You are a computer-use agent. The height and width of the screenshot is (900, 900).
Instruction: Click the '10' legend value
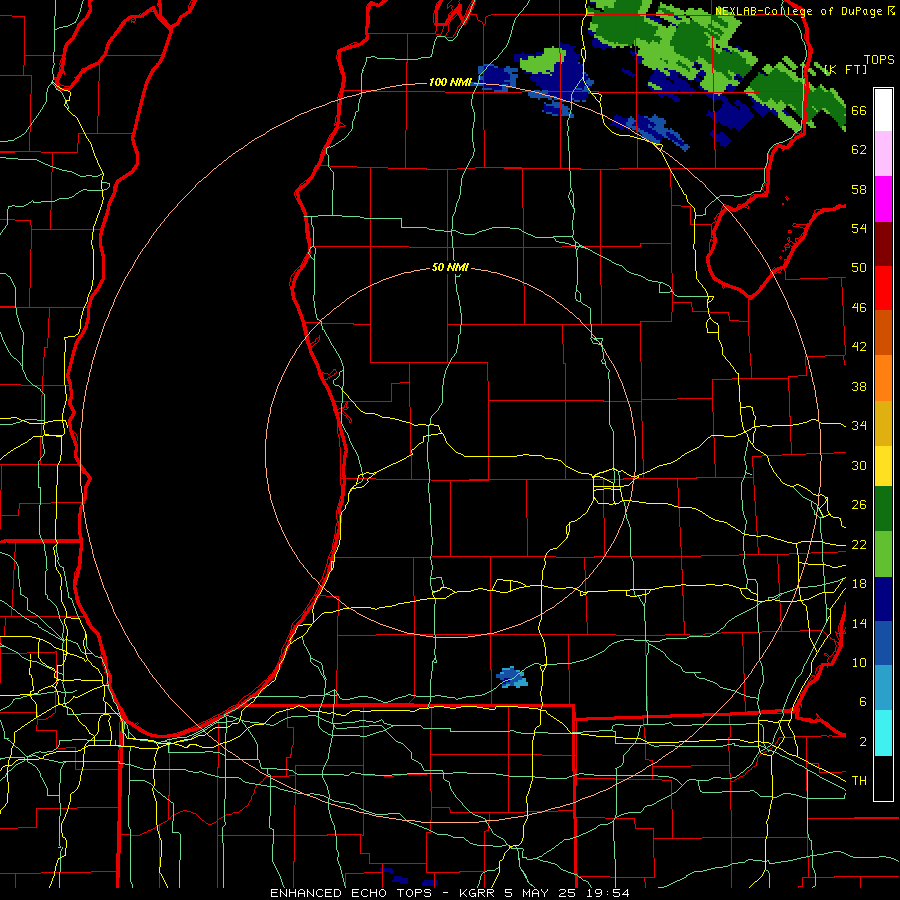click(859, 662)
